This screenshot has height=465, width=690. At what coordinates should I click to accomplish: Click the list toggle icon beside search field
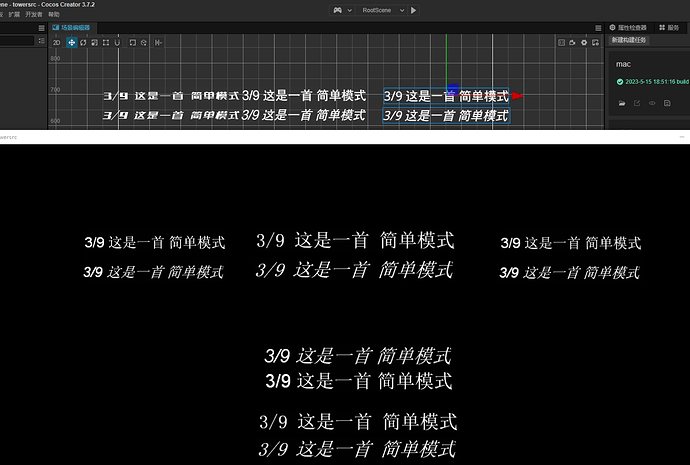41,41
